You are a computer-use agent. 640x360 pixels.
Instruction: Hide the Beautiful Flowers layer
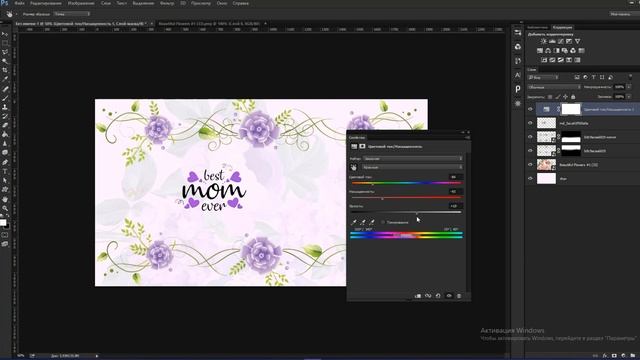tap(530, 164)
